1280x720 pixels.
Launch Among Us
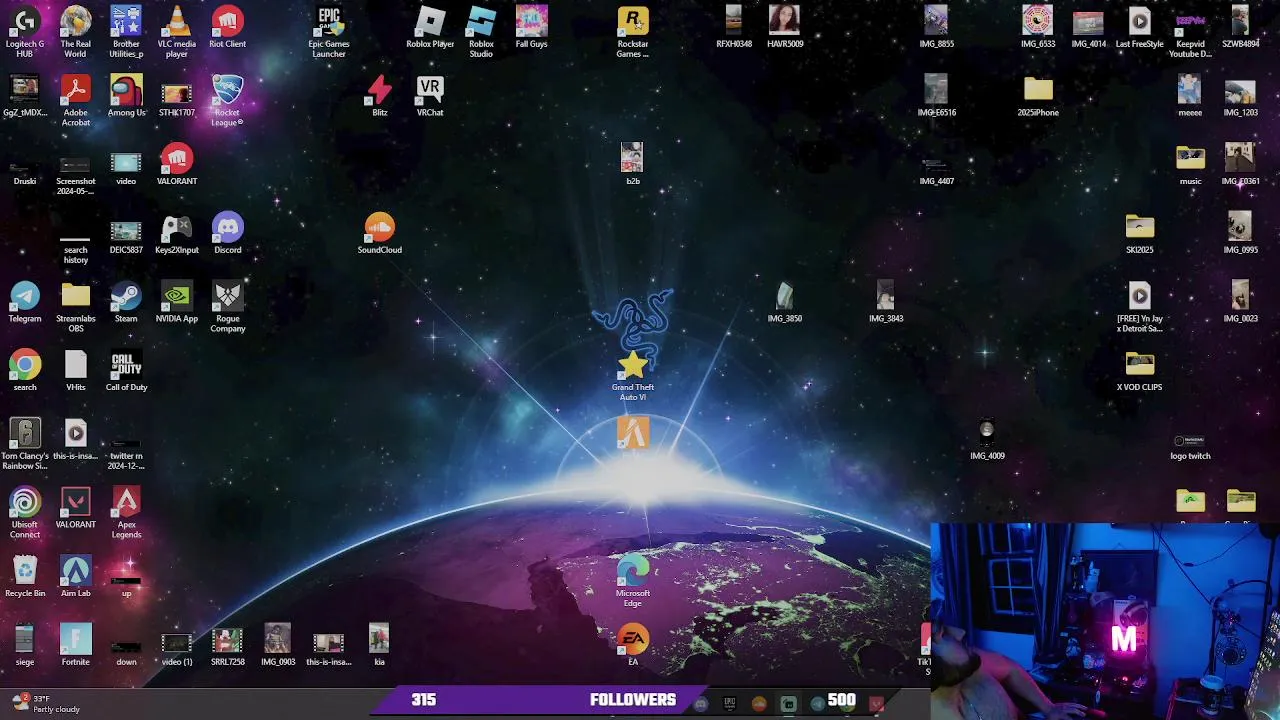coord(127,97)
